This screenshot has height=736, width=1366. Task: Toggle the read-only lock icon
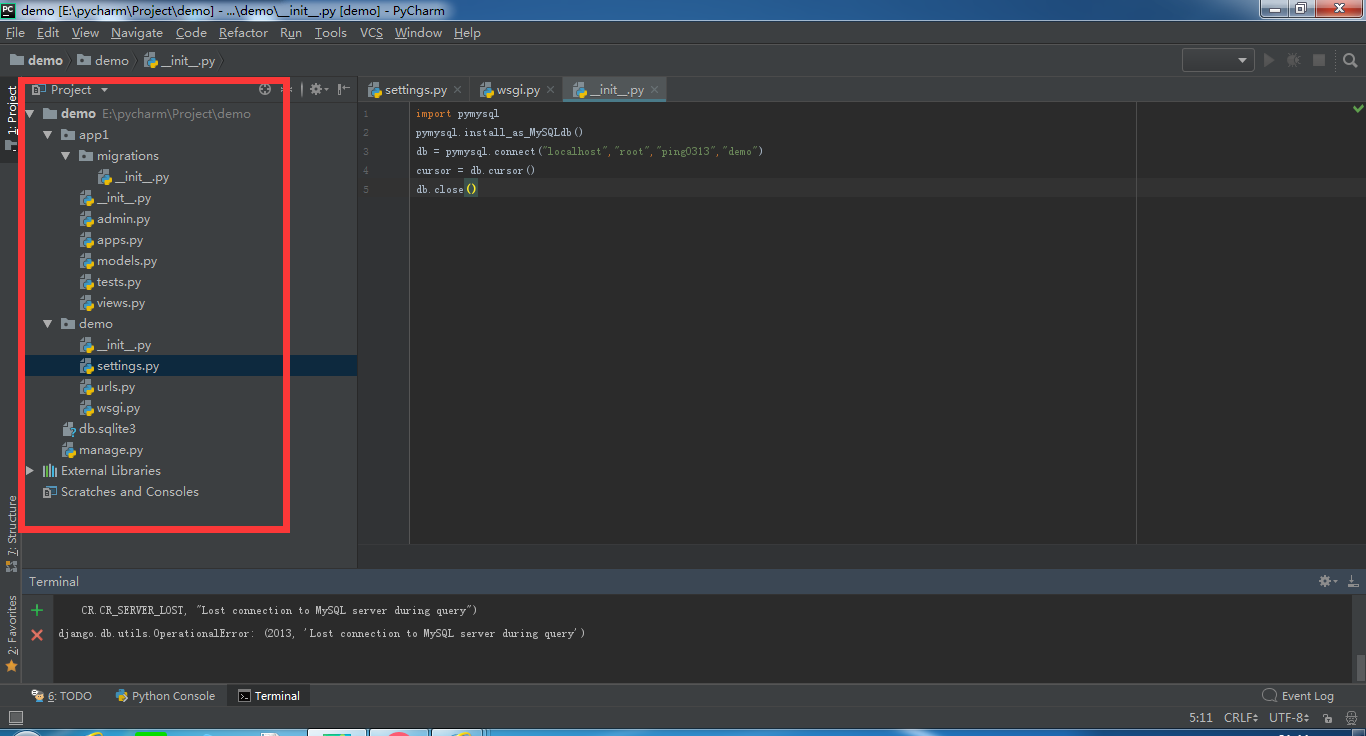click(x=1327, y=718)
